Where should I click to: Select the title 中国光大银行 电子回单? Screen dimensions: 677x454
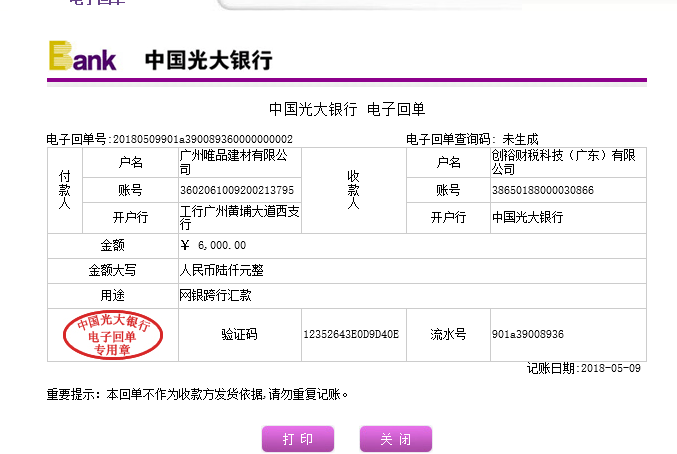click(x=347, y=109)
